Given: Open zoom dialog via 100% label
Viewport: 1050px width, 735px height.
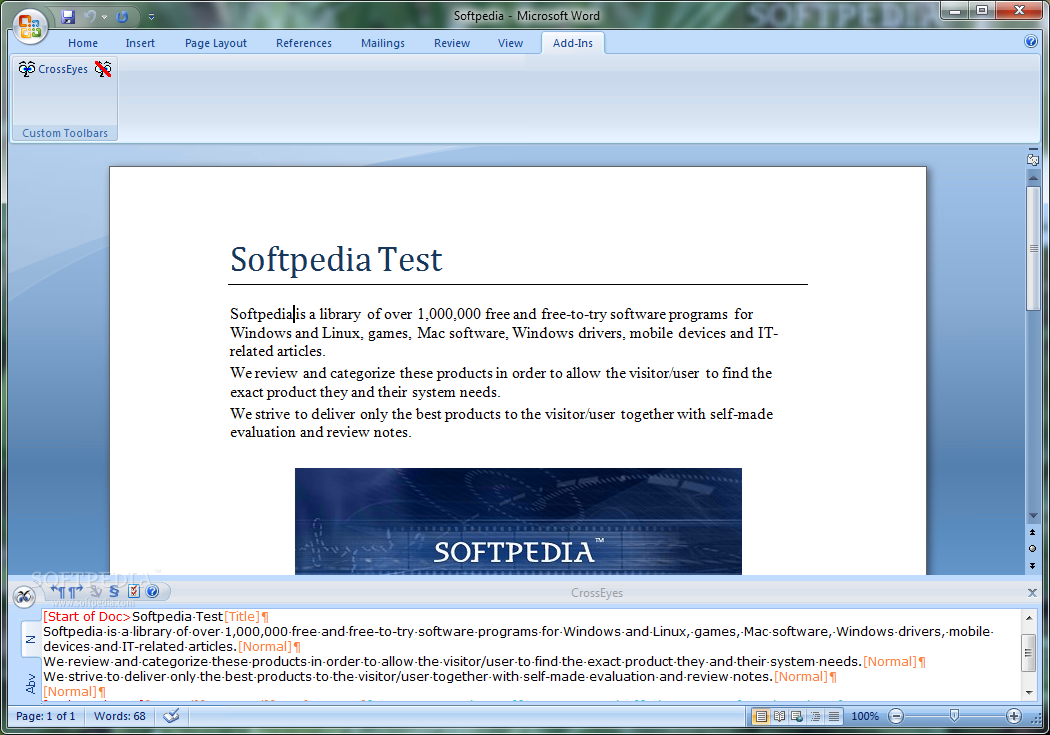Looking at the screenshot, I should (865, 716).
